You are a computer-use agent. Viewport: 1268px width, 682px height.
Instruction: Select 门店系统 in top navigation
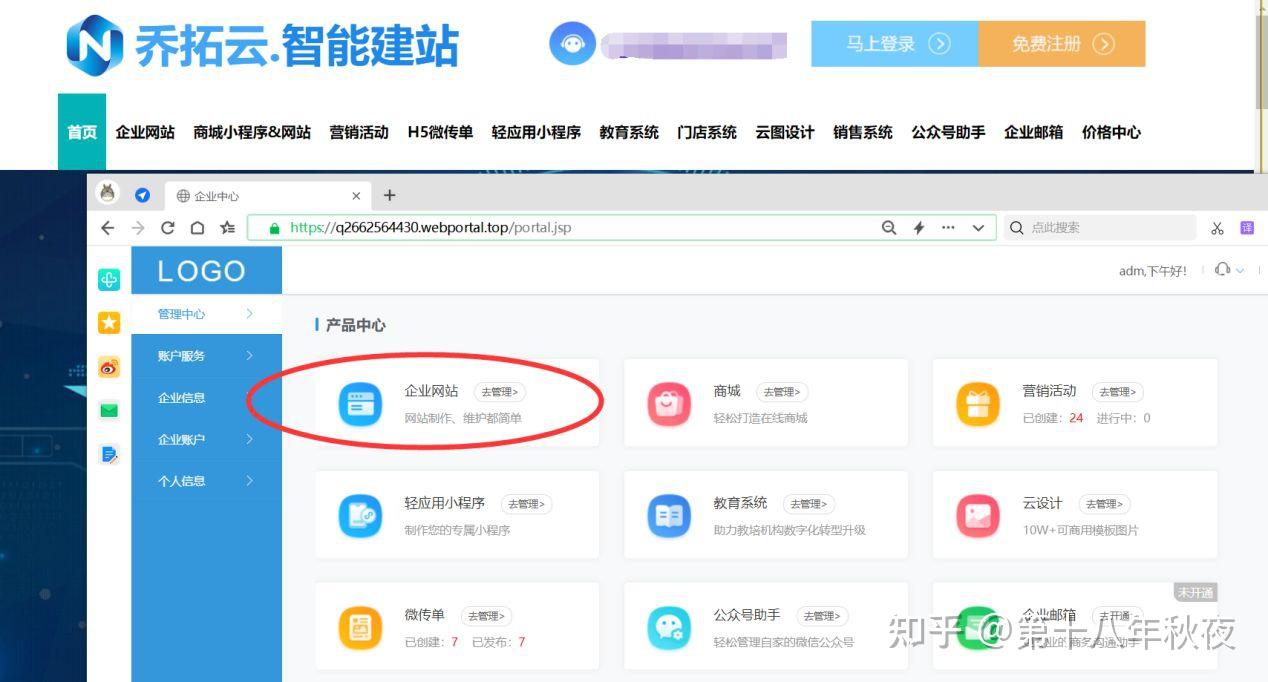pyautogui.click(x=707, y=132)
